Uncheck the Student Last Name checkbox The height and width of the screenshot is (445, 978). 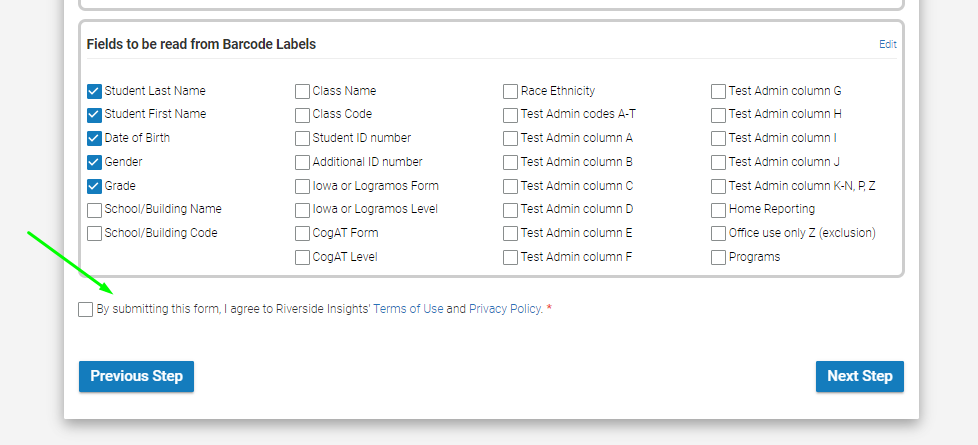coord(94,92)
